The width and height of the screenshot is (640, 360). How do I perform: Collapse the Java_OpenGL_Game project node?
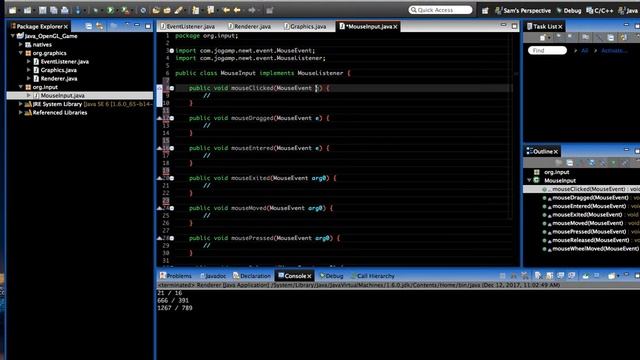(13, 36)
